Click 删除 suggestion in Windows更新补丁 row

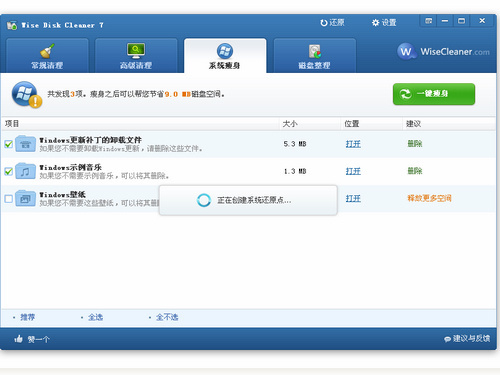415,144
